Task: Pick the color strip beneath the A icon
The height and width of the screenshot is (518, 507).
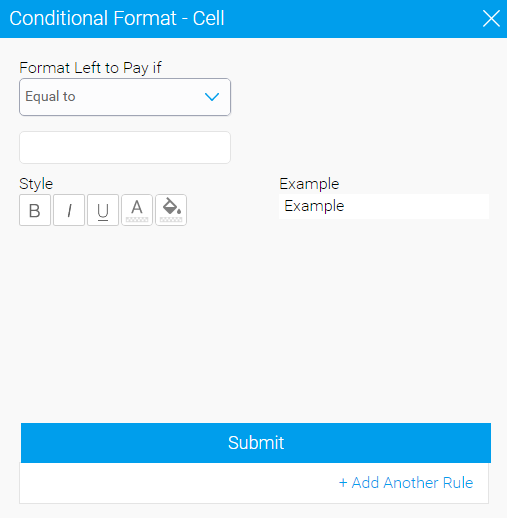Action: pos(137,220)
